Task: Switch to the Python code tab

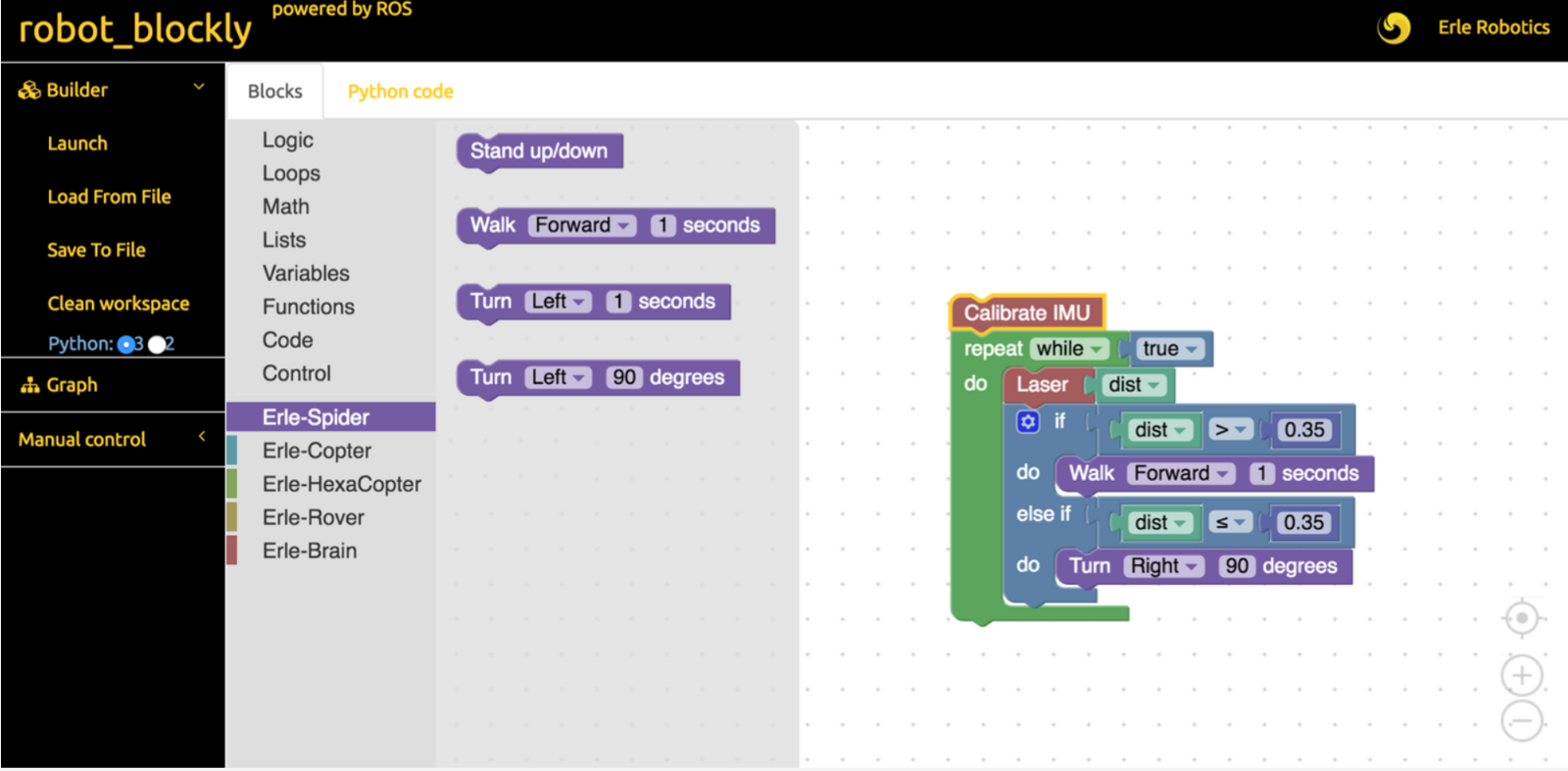Action: coord(400,91)
